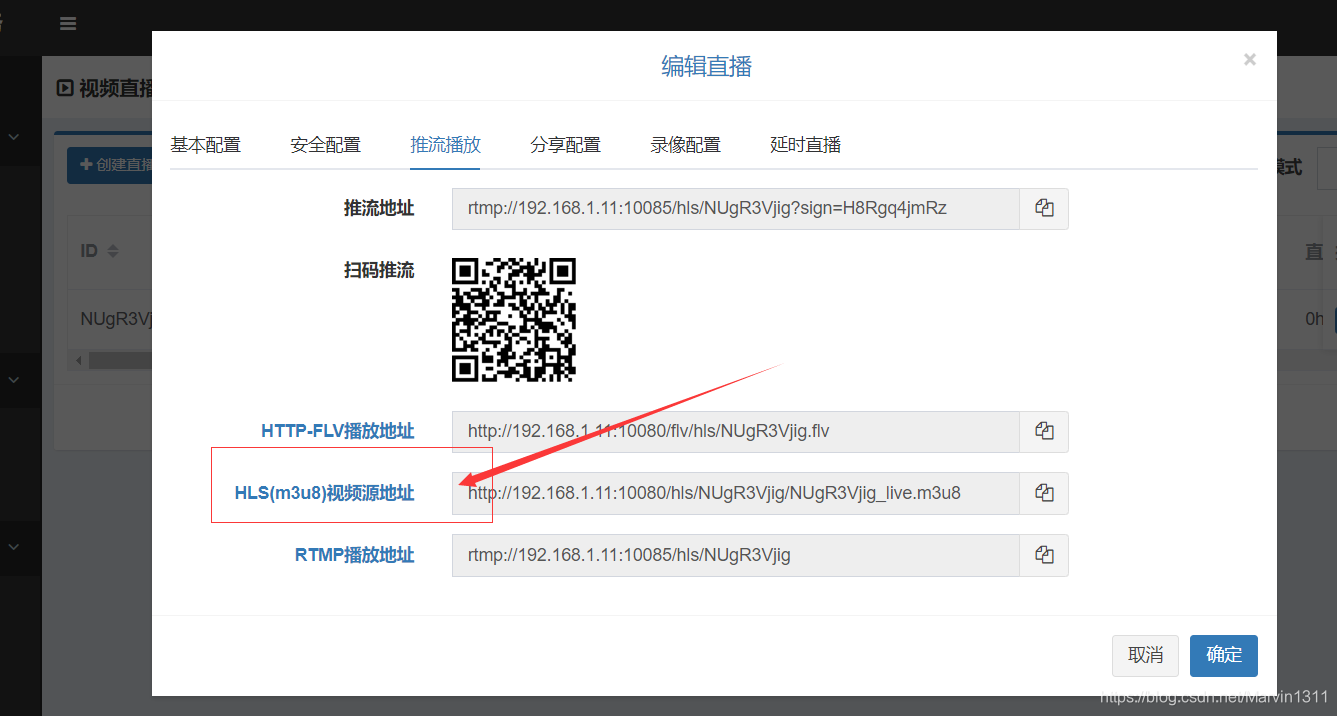Copy the HLS(m3u8)视频源地址 URL
Viewport: 1337px width, 716px height.
coord(1044,493)
